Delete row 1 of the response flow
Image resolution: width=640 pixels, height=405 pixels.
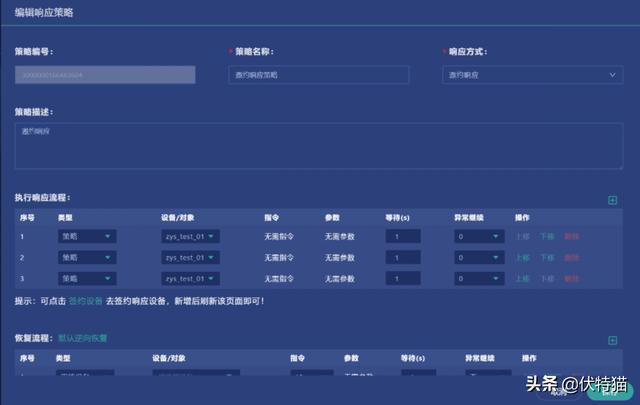571,236
